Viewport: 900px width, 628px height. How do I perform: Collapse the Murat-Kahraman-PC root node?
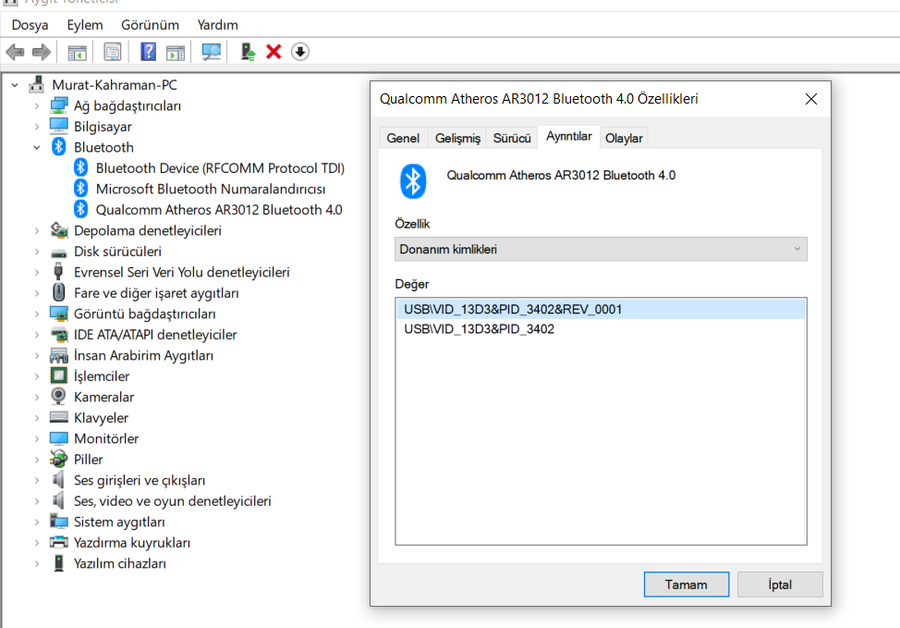coord(15,85)
